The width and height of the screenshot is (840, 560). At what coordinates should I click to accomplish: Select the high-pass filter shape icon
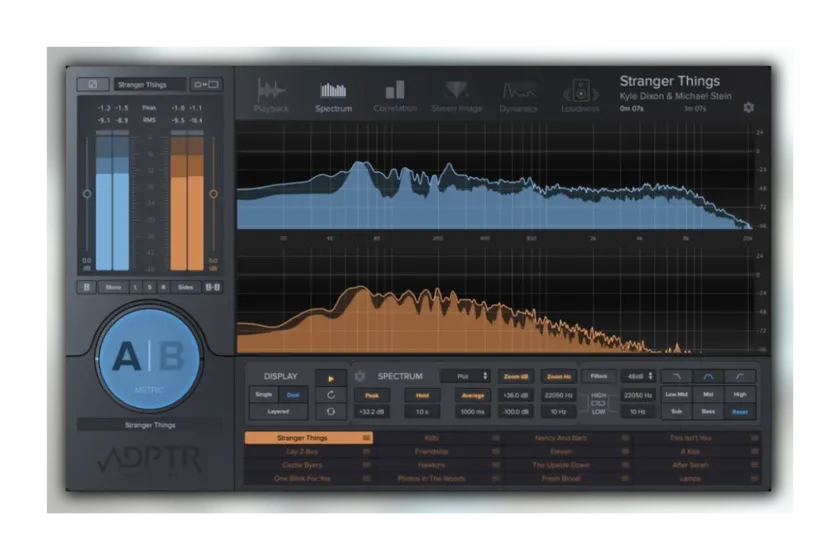pos(740,377)
